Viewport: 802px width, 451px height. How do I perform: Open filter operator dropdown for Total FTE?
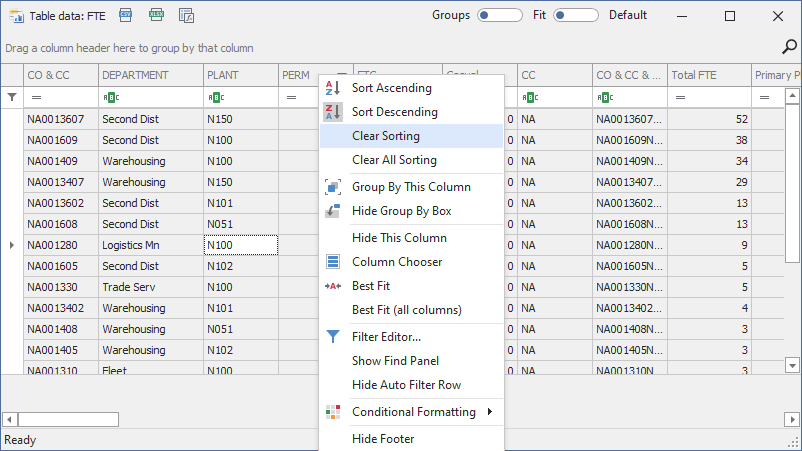pyautogui.click(x=680, y=97)
